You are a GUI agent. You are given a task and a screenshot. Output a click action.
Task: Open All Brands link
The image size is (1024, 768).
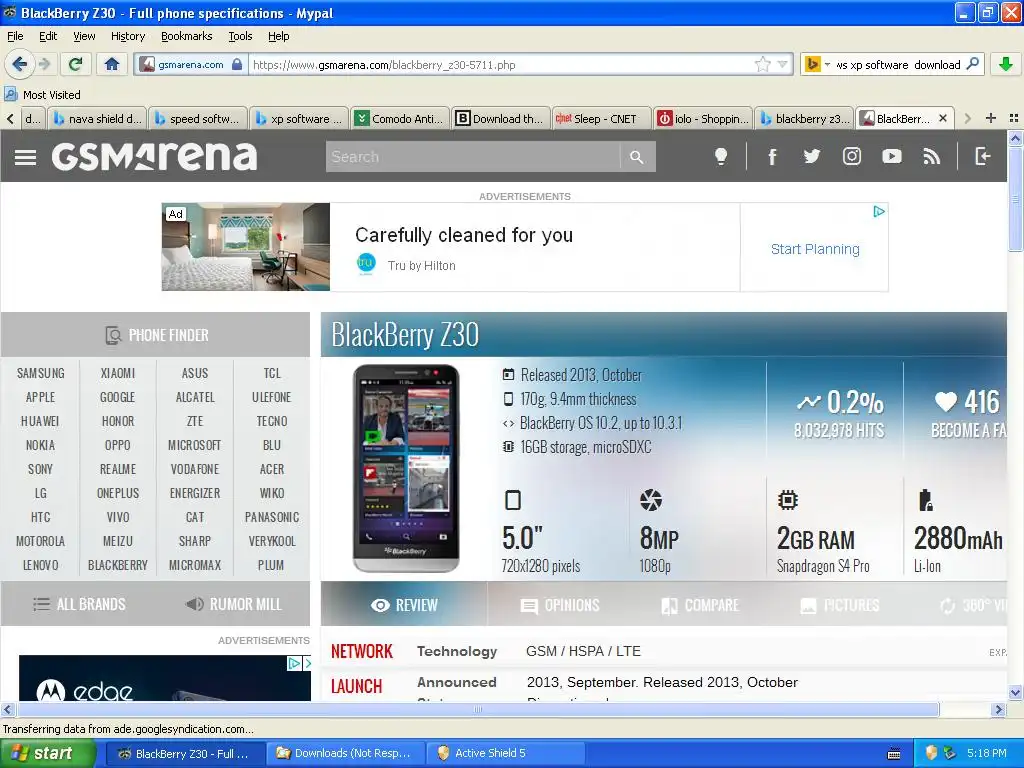point(79,604)
